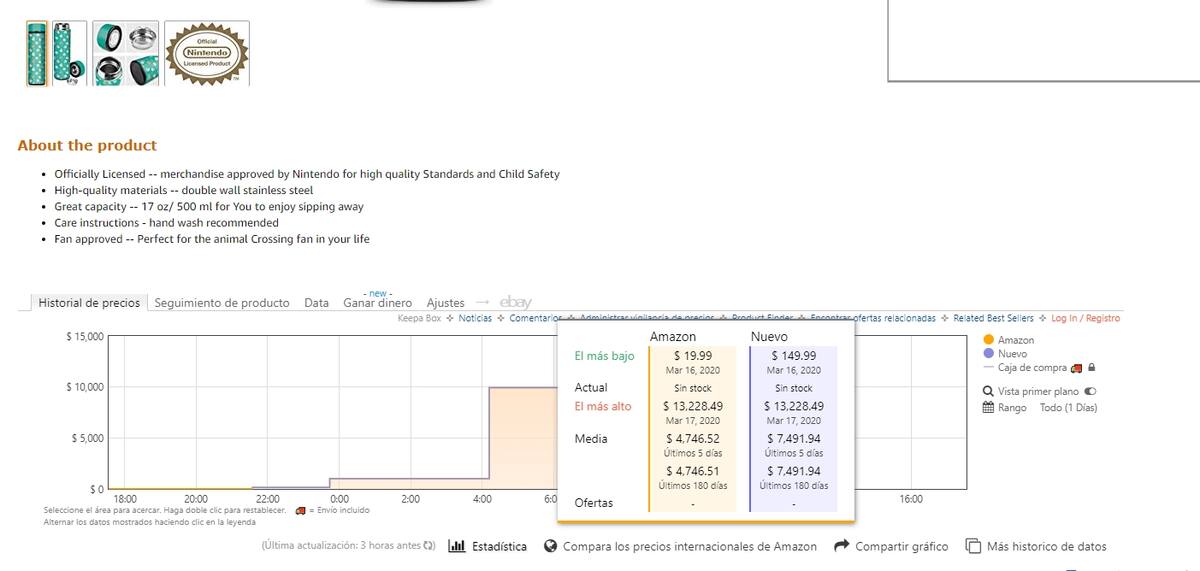
Task: Click the refresh icon after Última actualización
Action: click(430, 546)
